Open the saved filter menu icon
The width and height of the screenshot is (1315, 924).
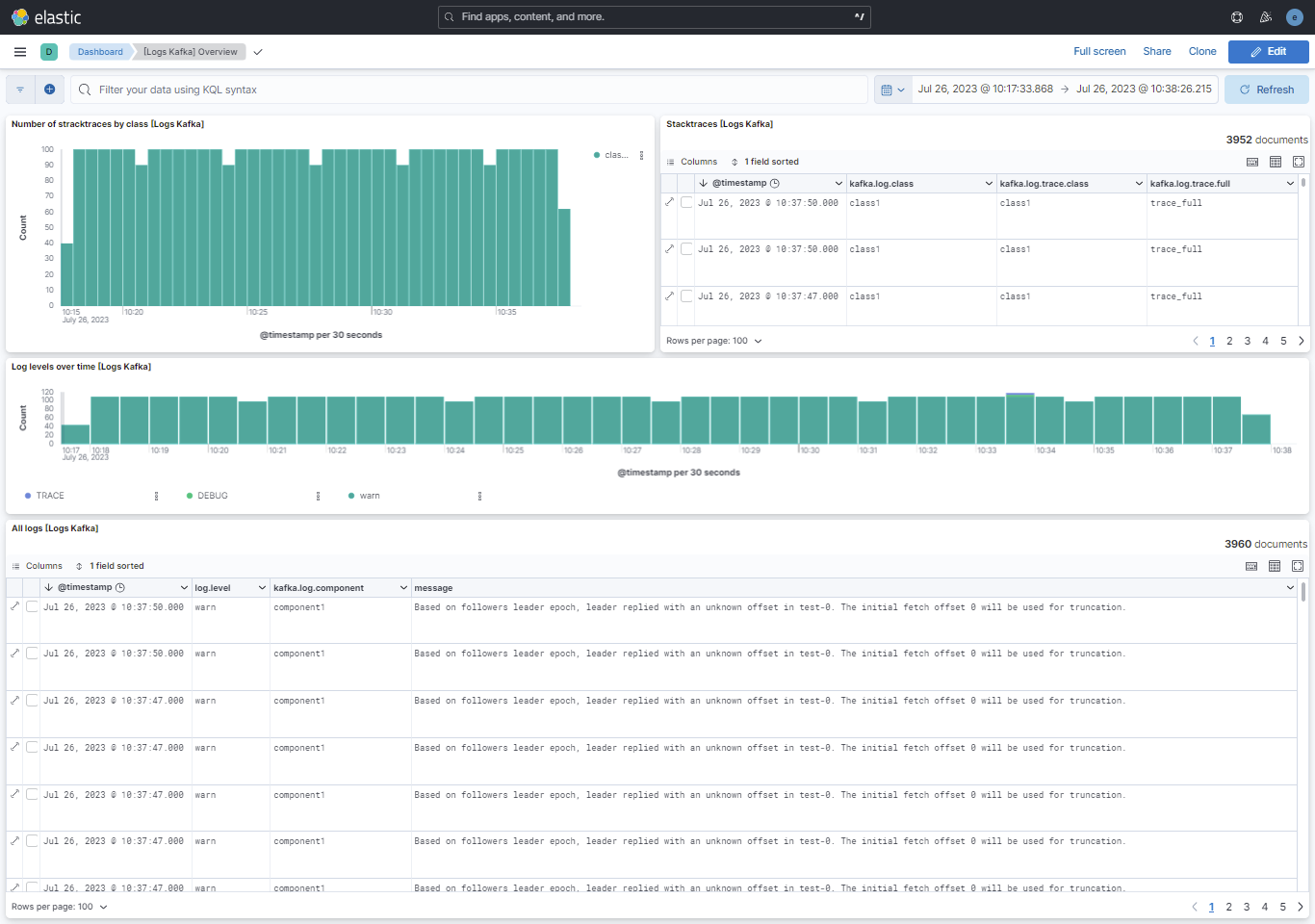coord(20,90)
